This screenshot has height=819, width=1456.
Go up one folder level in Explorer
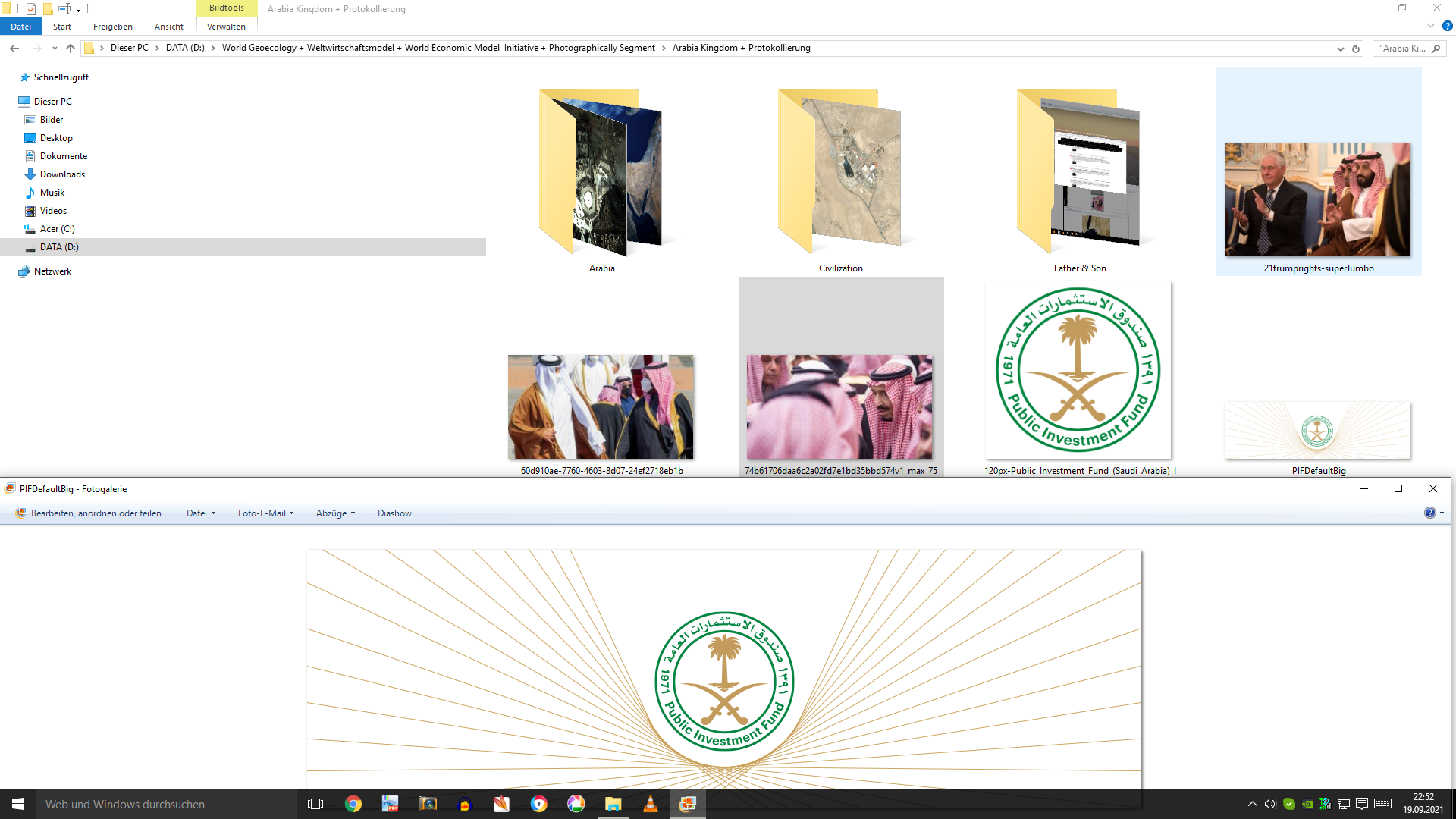71,48
